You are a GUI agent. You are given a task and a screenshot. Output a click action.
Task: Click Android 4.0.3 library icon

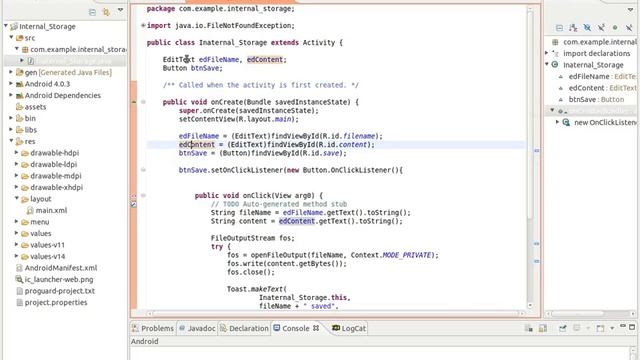[19, 84]
